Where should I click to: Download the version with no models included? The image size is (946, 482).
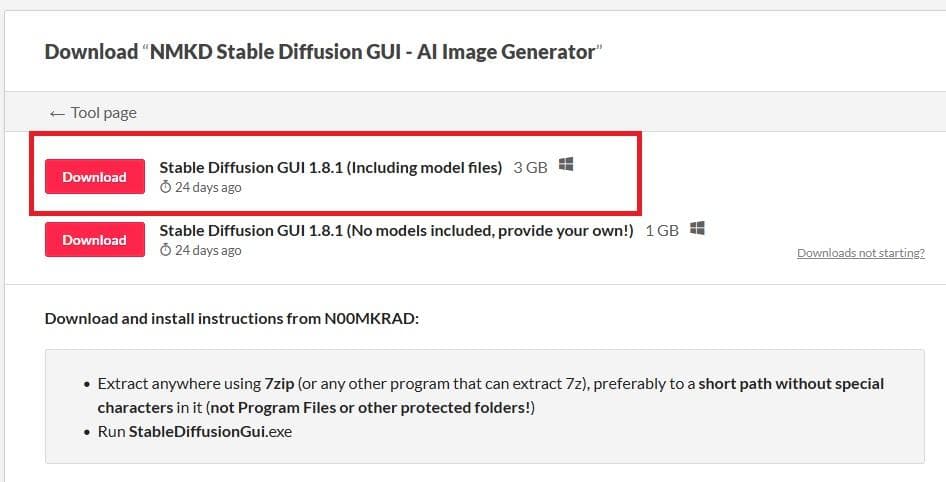[x=94, y=240]
